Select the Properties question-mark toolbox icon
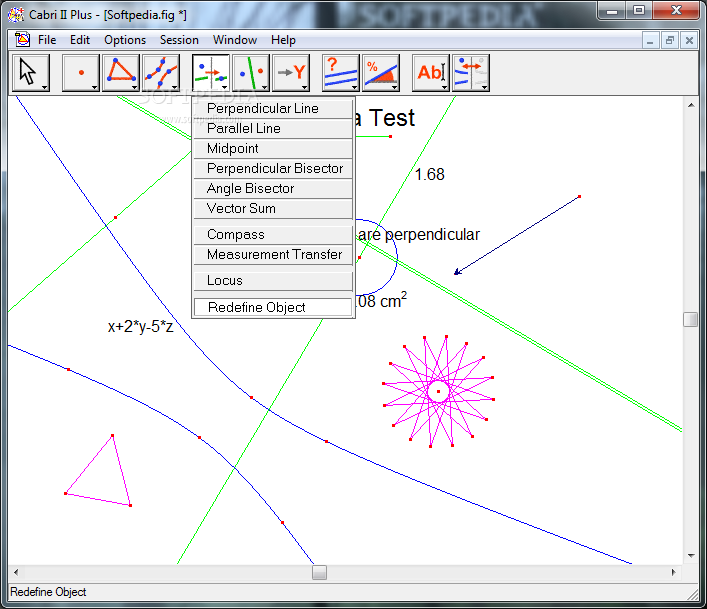707x609 pixels. (341, 73)
